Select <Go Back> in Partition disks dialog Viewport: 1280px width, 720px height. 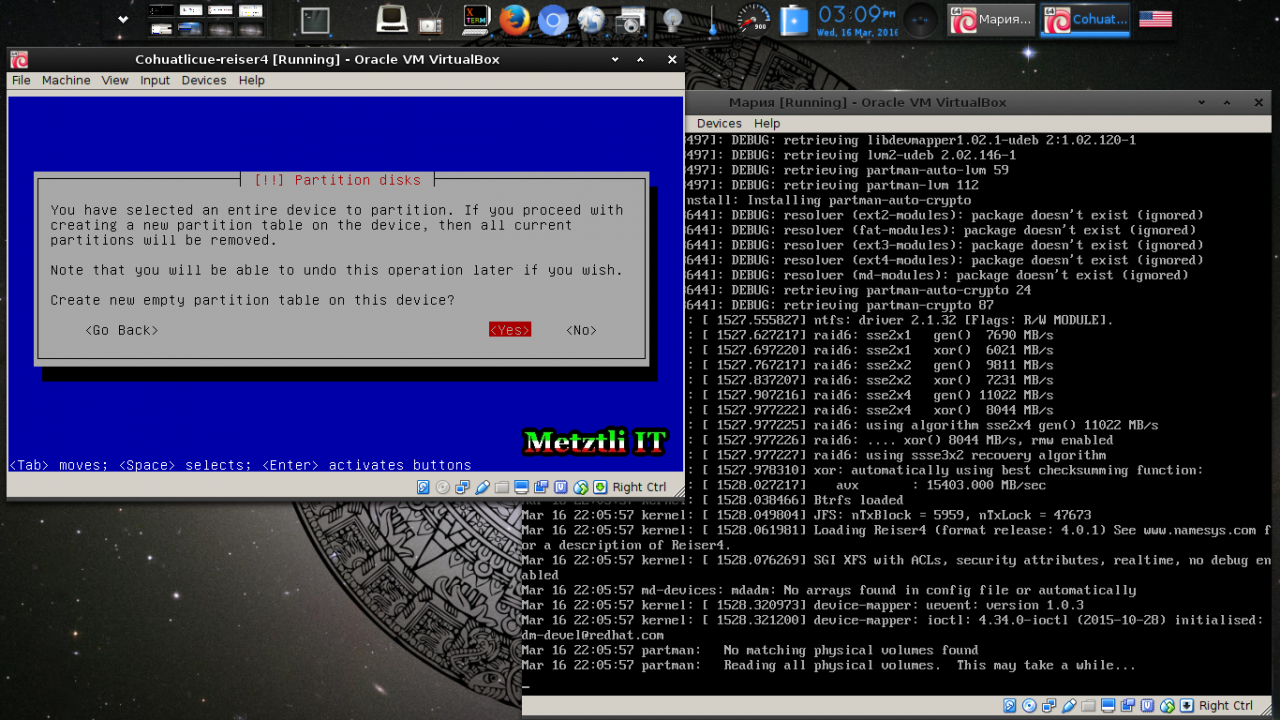[122, 330]
